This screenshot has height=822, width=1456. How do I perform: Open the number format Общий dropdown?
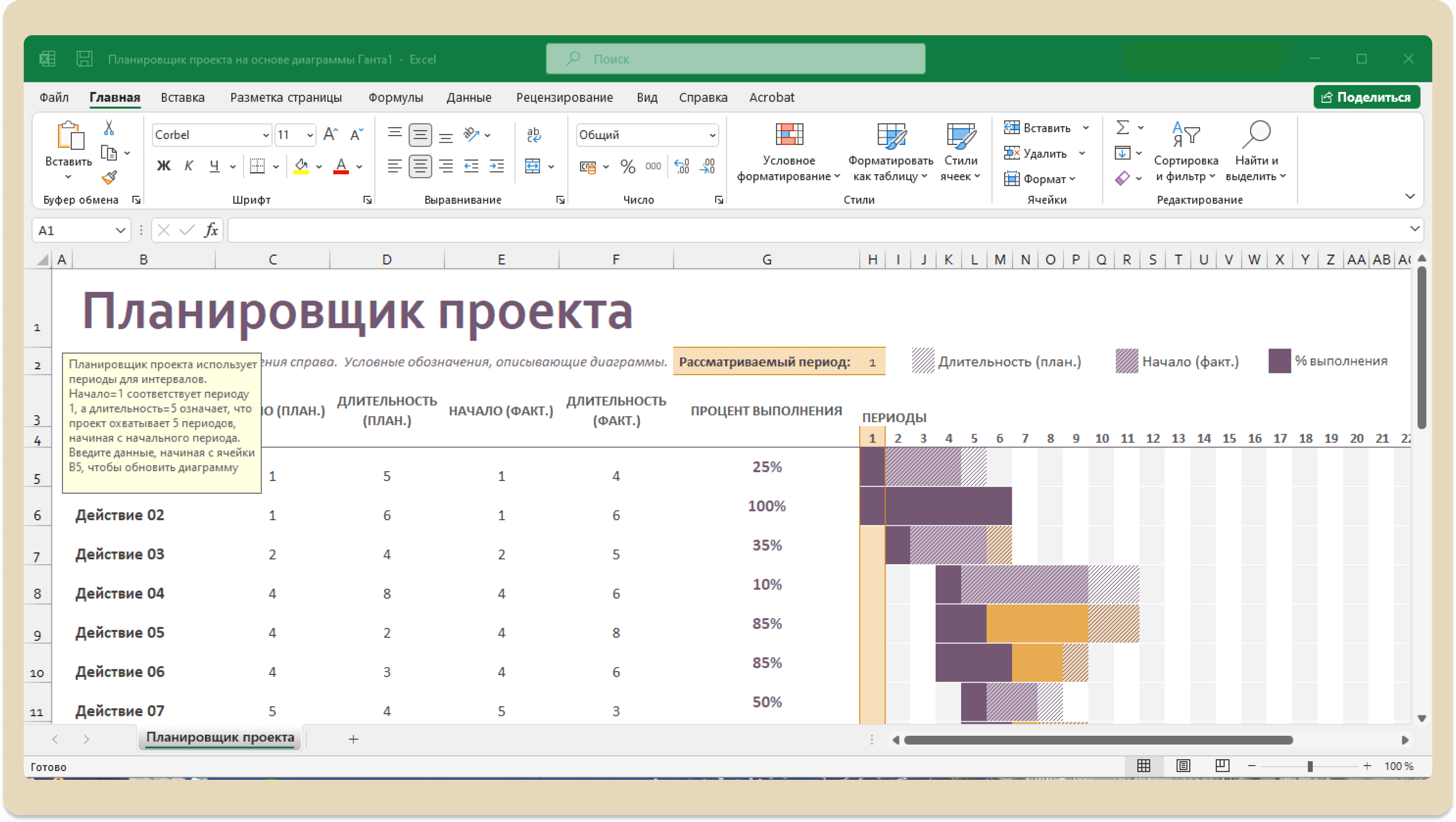[x=712, y=135]
